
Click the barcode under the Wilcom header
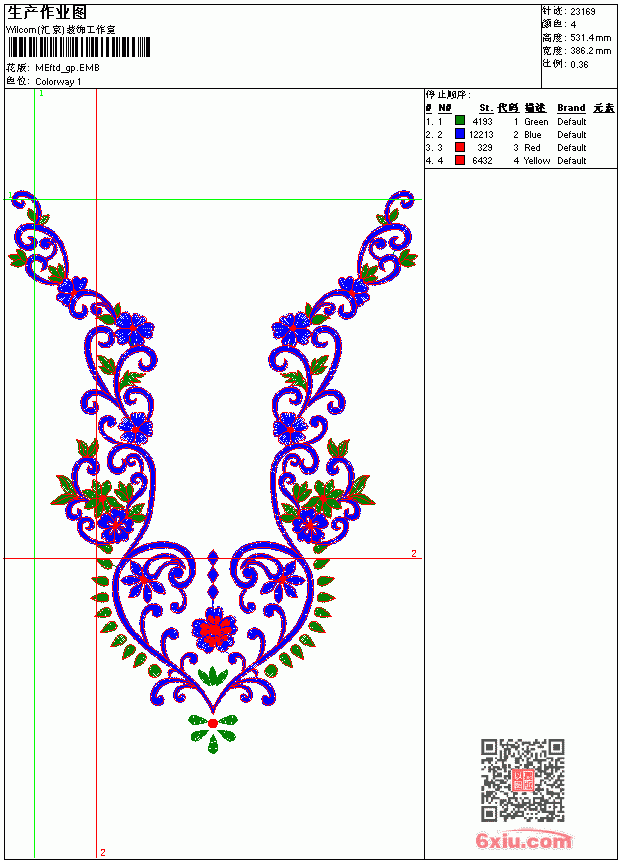pos(78,47)
